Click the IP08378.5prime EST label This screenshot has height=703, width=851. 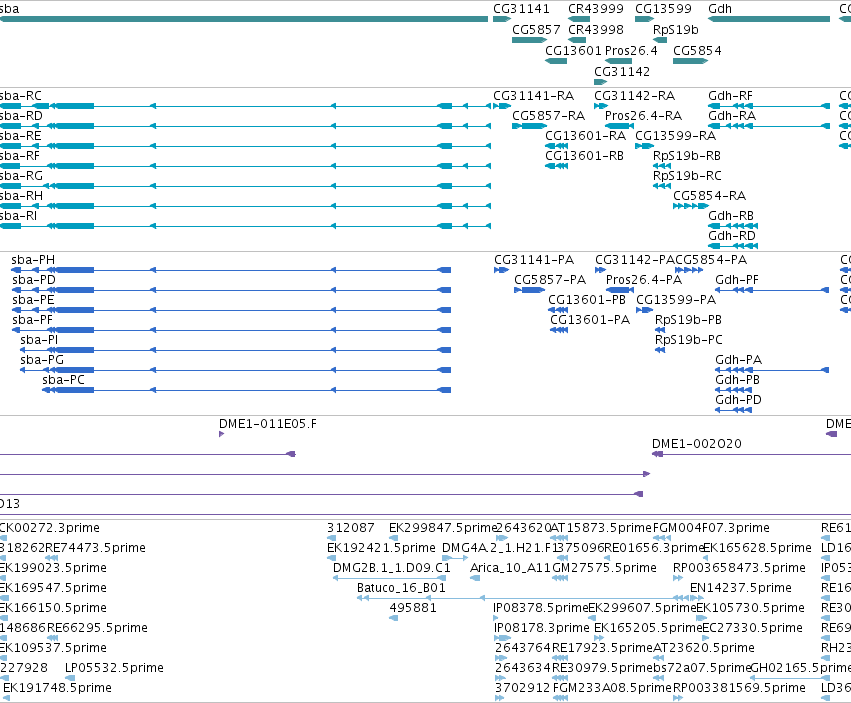[540, 607]
